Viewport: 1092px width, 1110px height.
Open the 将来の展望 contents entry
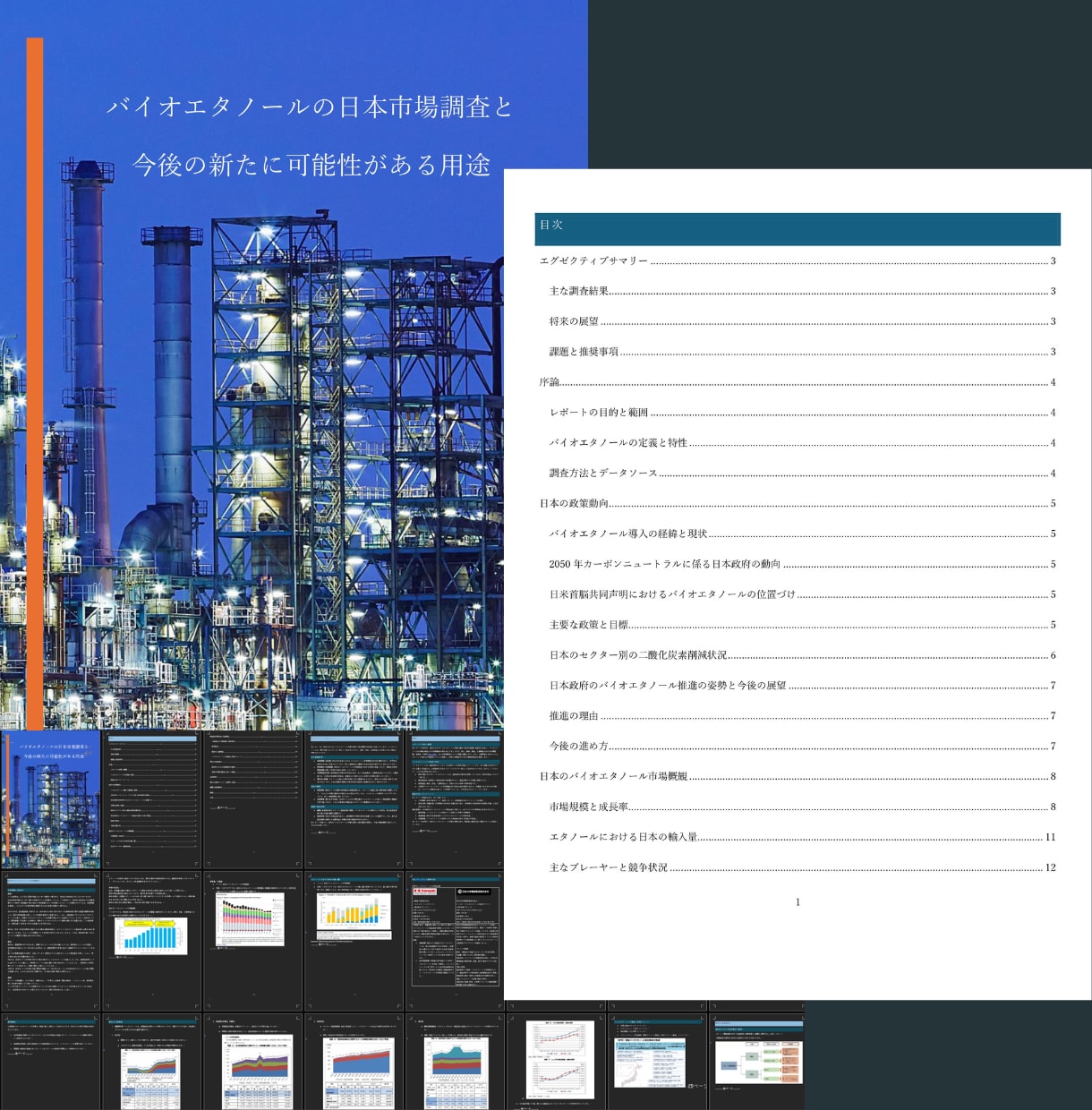[x=802, y=322]
